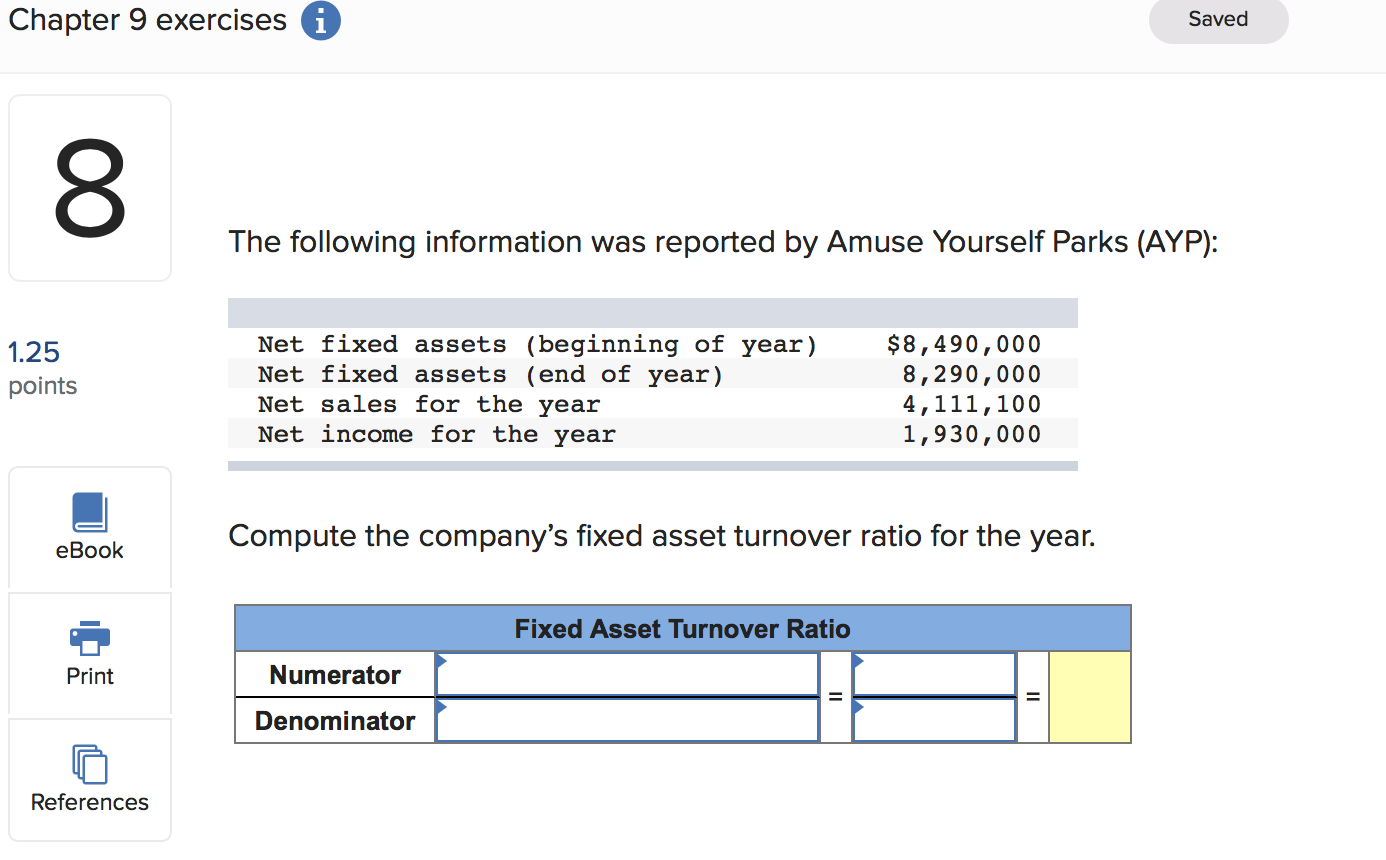This screenshot has height=860, width=1386.
Task: Select the Numerator value input field
Action: coord(934,674)
